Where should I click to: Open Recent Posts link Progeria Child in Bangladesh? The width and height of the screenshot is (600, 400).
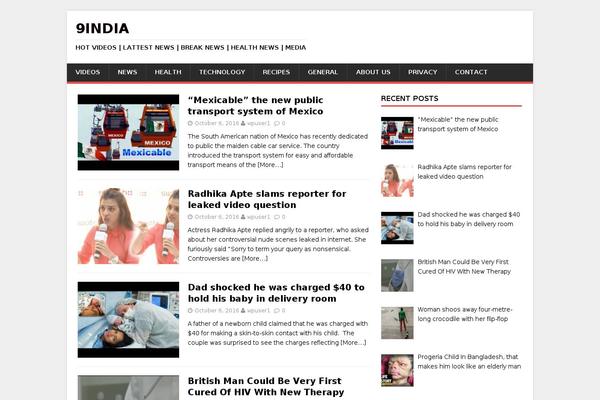coord(469,362)
